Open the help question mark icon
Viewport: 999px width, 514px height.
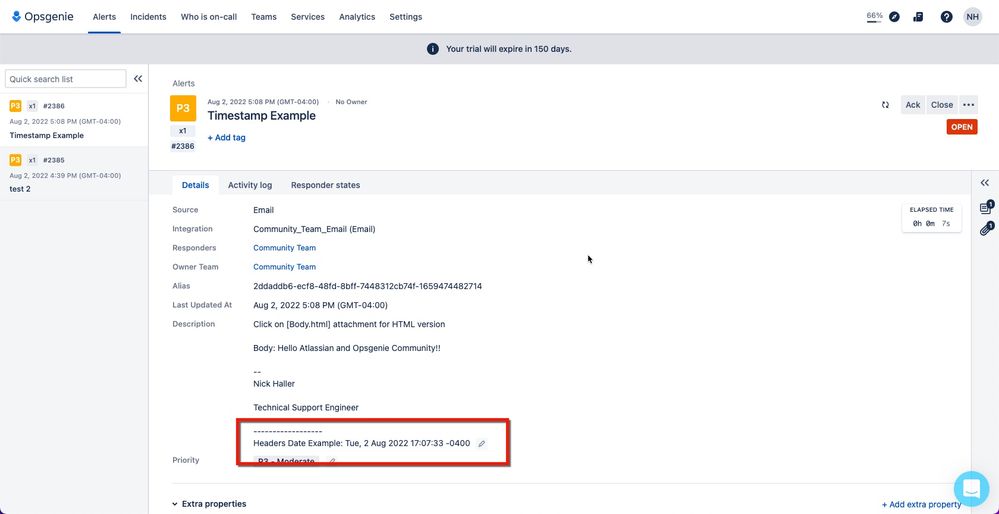tap(946, 17)
